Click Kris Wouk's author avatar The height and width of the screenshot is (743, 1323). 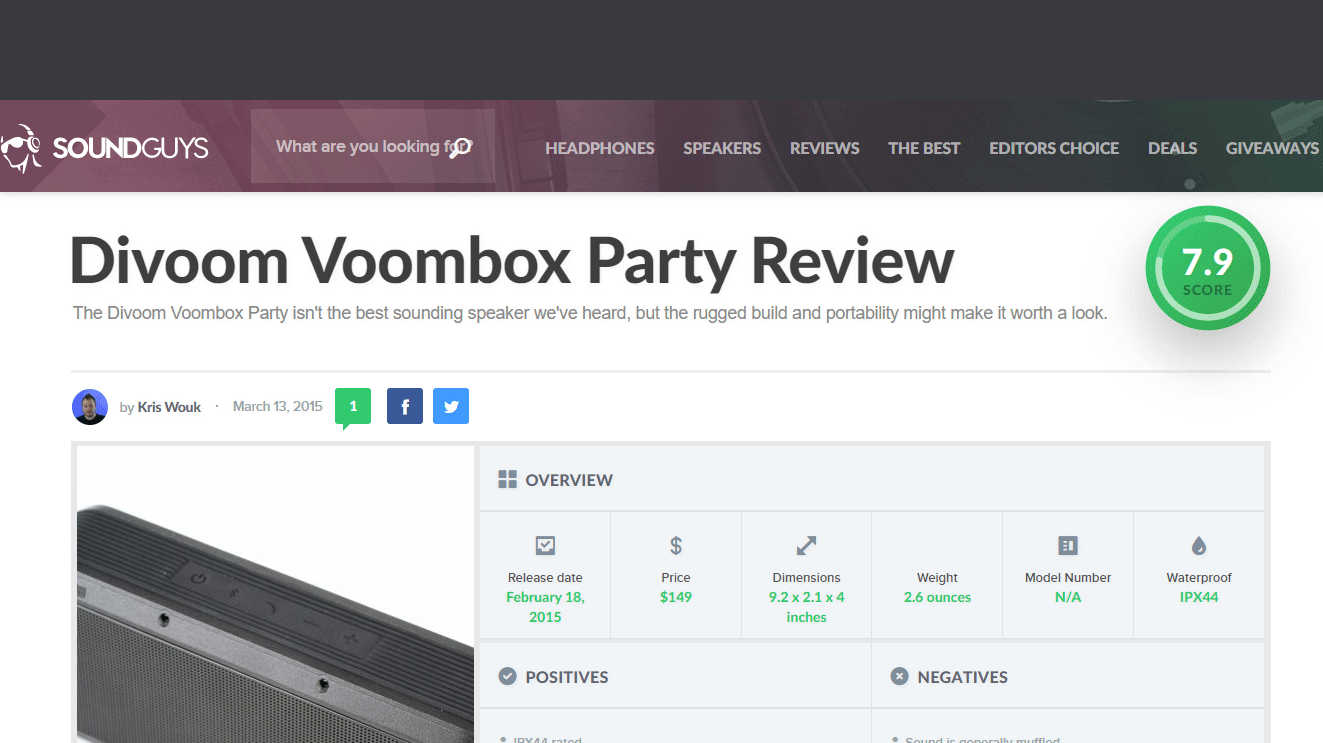coord(90,407)
